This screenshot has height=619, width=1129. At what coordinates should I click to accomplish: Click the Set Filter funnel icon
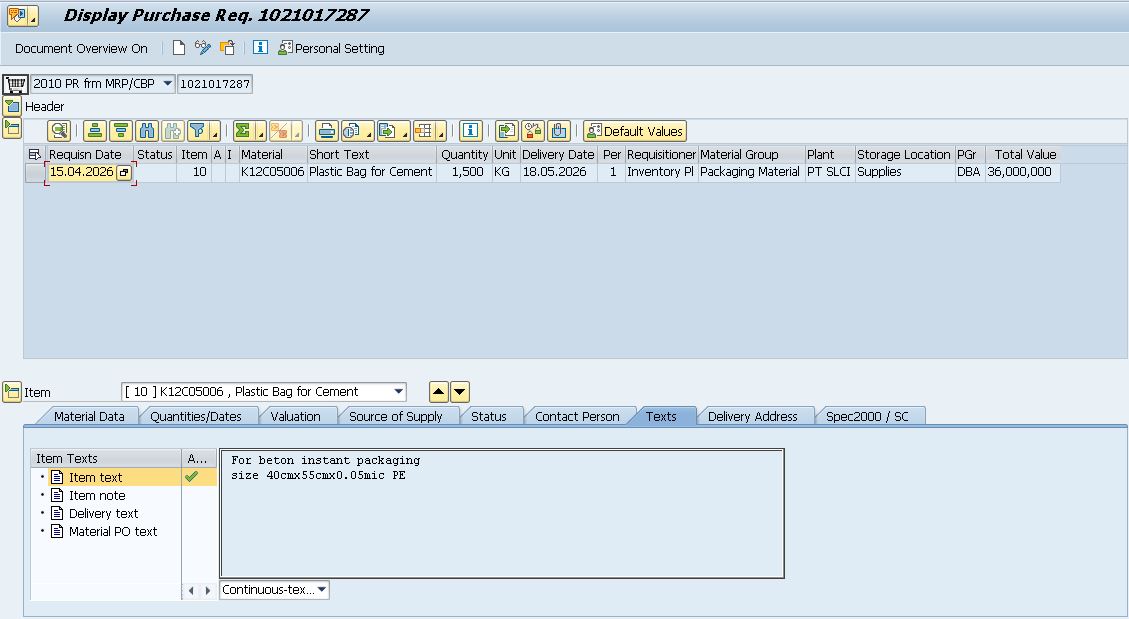(198, 131)
